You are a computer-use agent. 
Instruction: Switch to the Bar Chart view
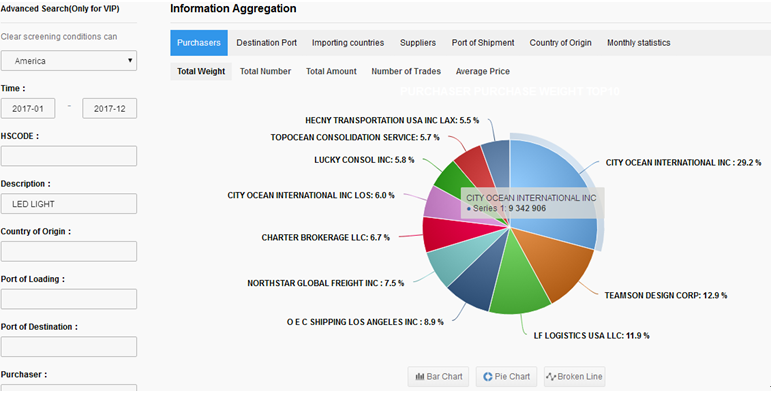(x=439, y=376)
